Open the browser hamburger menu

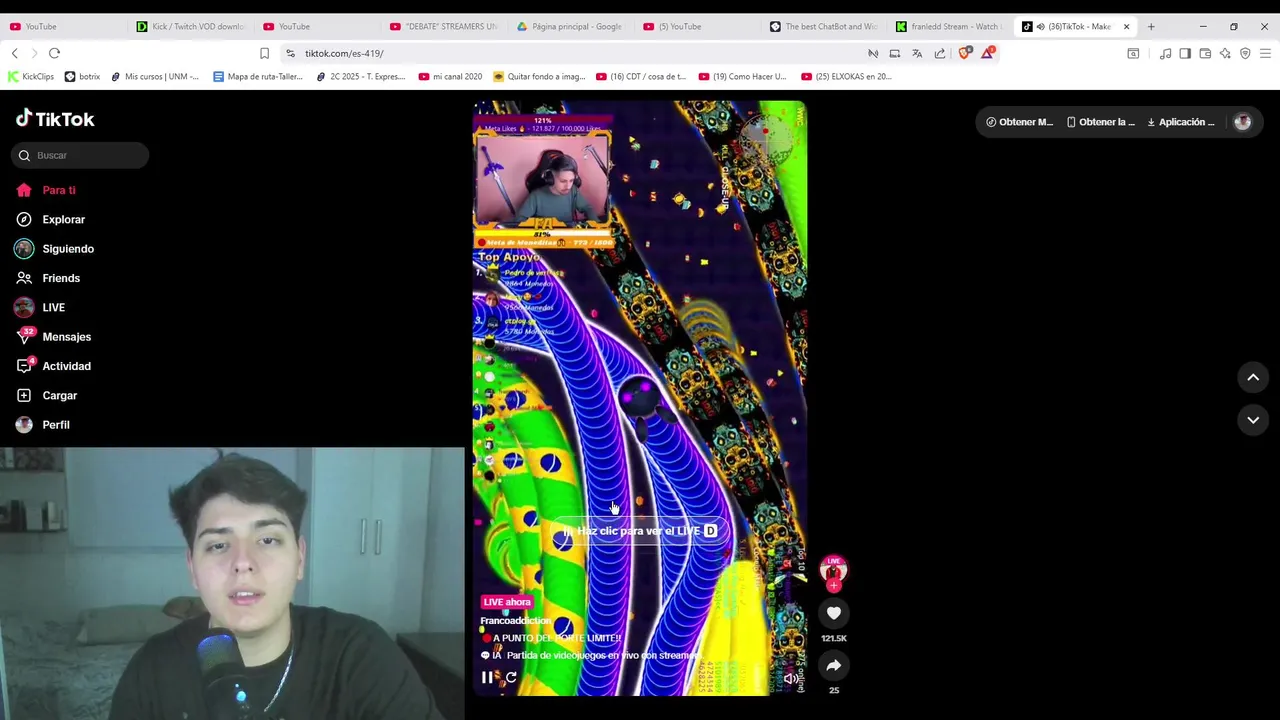[1265, 53]
